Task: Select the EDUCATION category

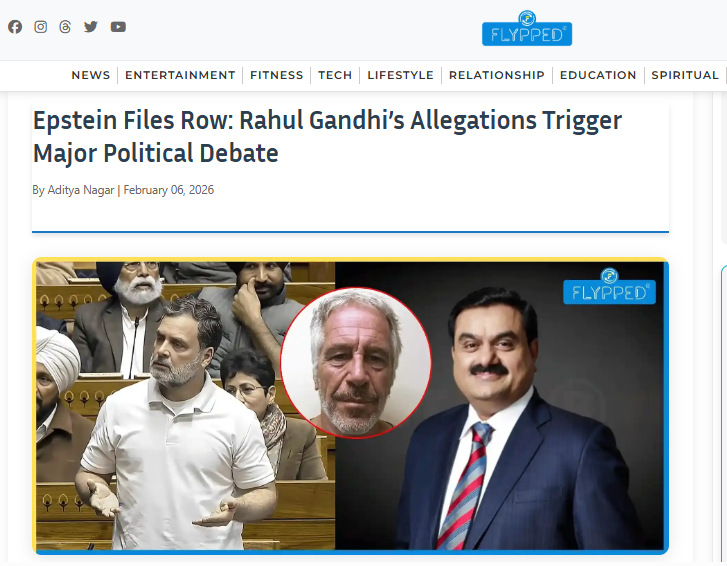Action: (x=598, y=75)
